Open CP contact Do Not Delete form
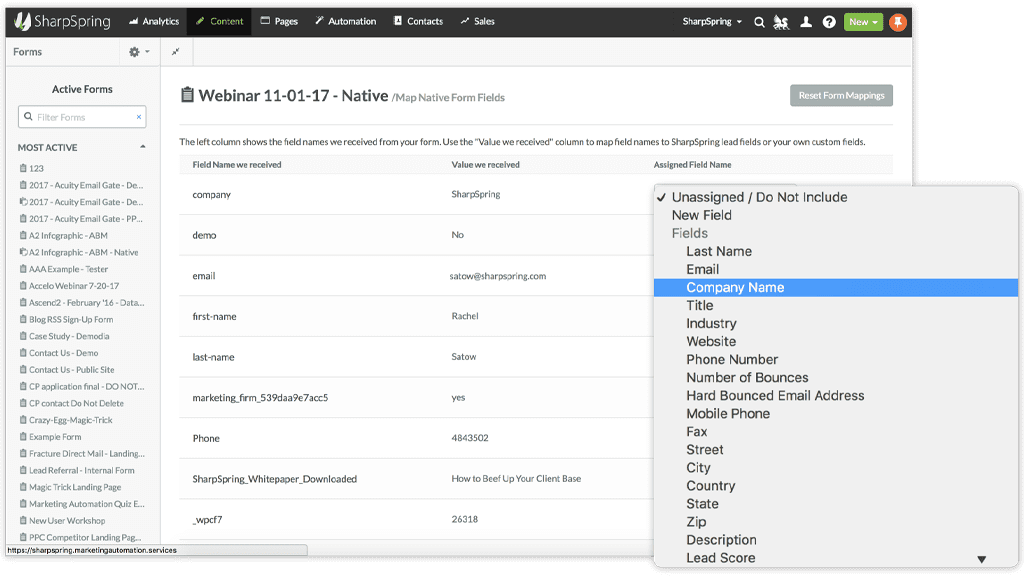 (76, 404)
